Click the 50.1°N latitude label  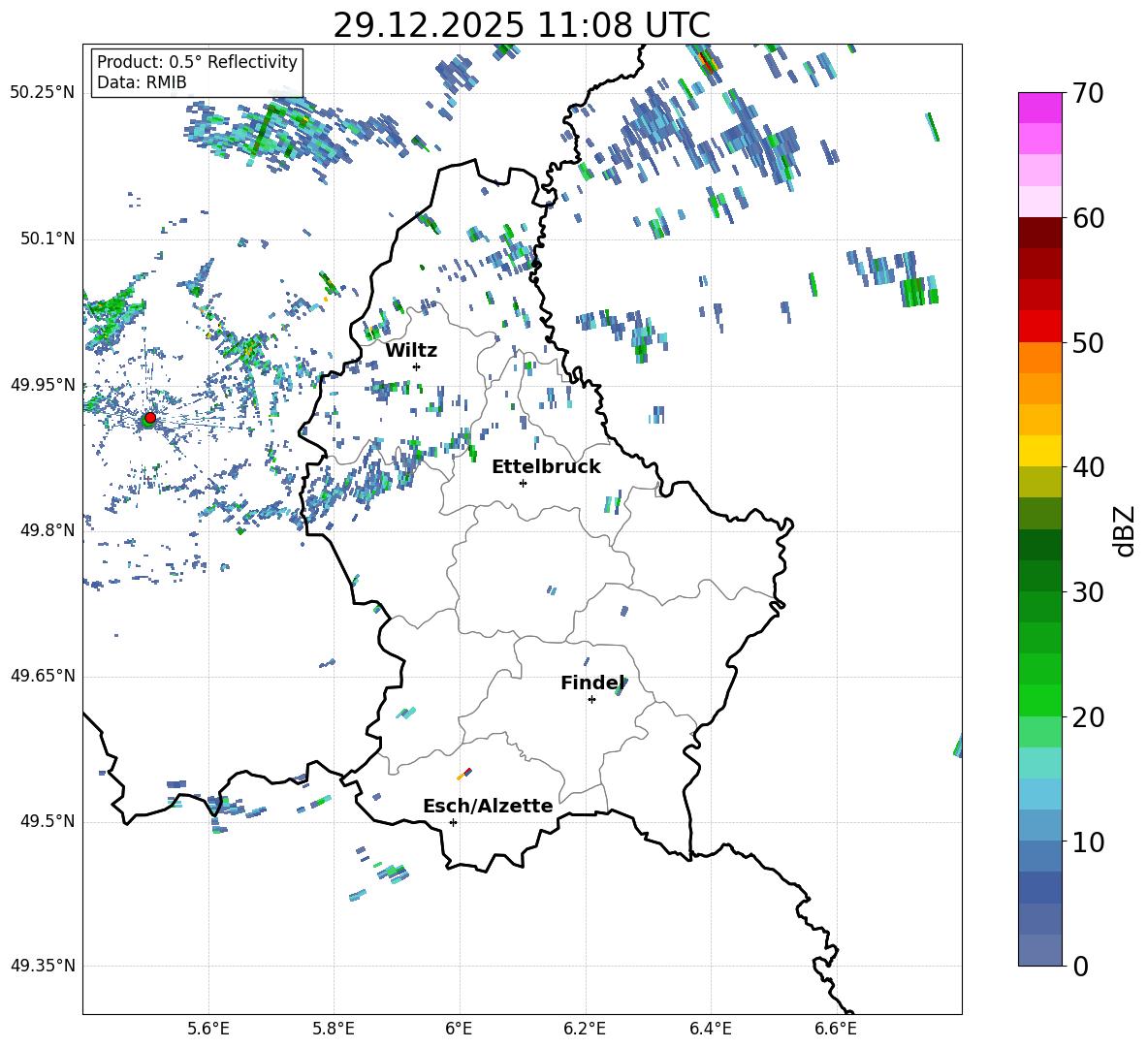click(47, 238)
